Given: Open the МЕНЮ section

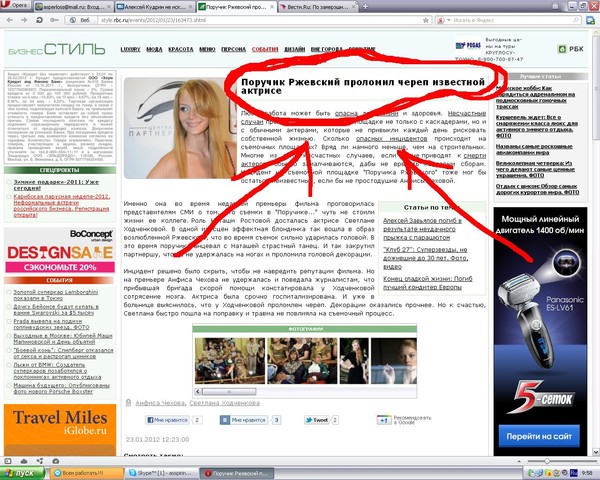Looking at the screenshot, I should point(207,49).
